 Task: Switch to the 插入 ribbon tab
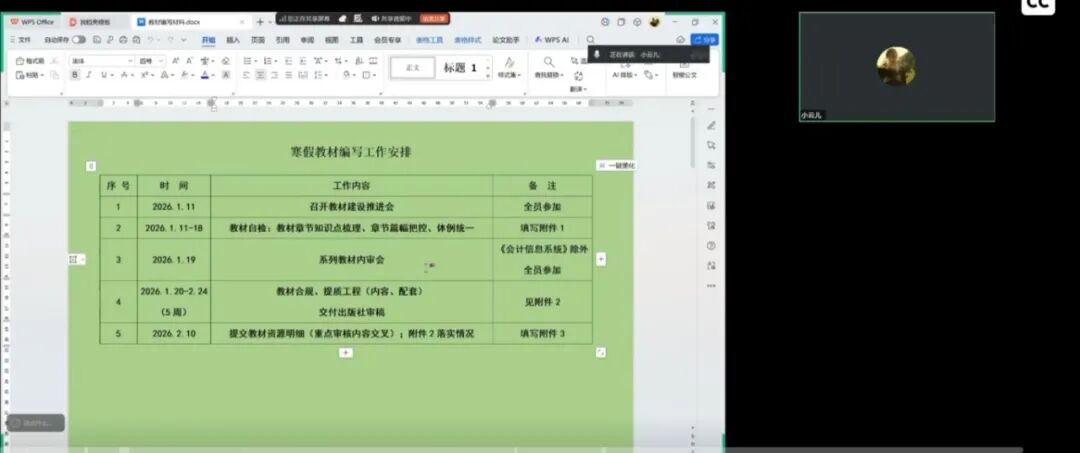233,40
